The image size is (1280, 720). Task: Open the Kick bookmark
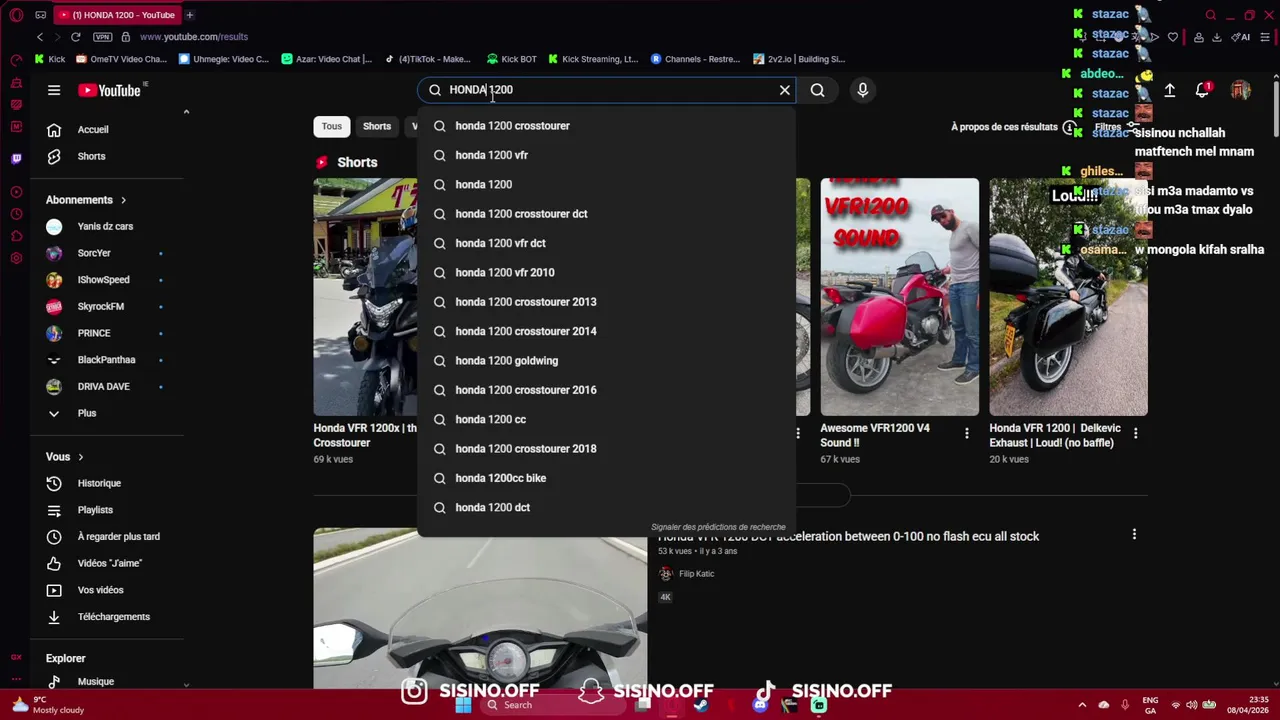(49, 59)
